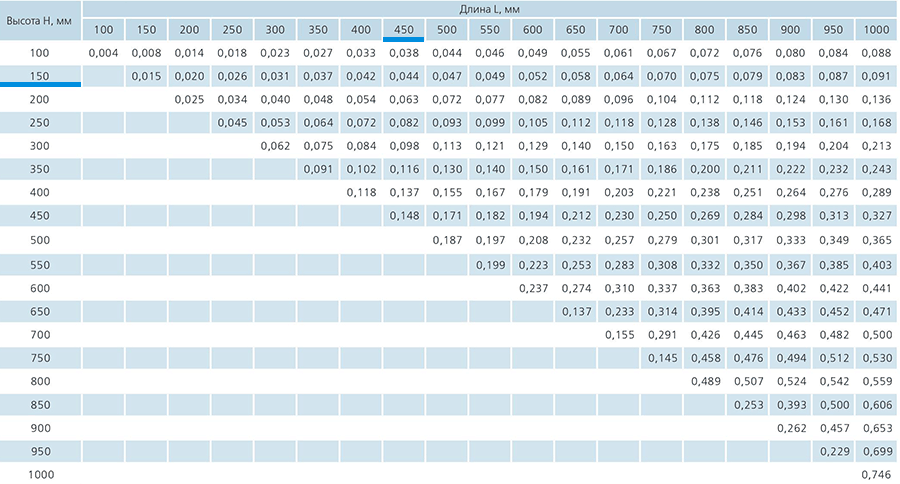Select the 800 length column header
Image resolution: width=900 pixels, height=484 pixels.
pos(704,30)
